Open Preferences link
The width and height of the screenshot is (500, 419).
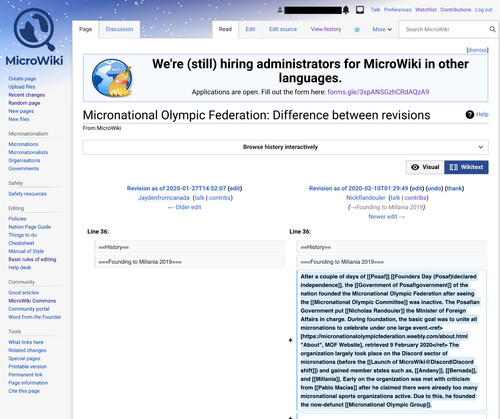398,10
